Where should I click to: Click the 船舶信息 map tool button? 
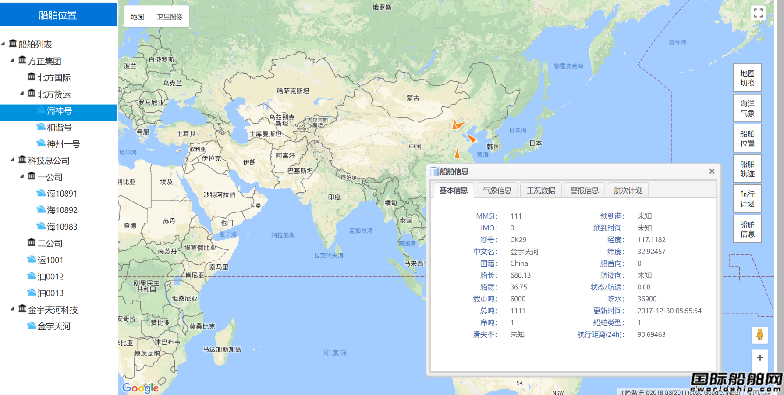(x=748, y=229)
